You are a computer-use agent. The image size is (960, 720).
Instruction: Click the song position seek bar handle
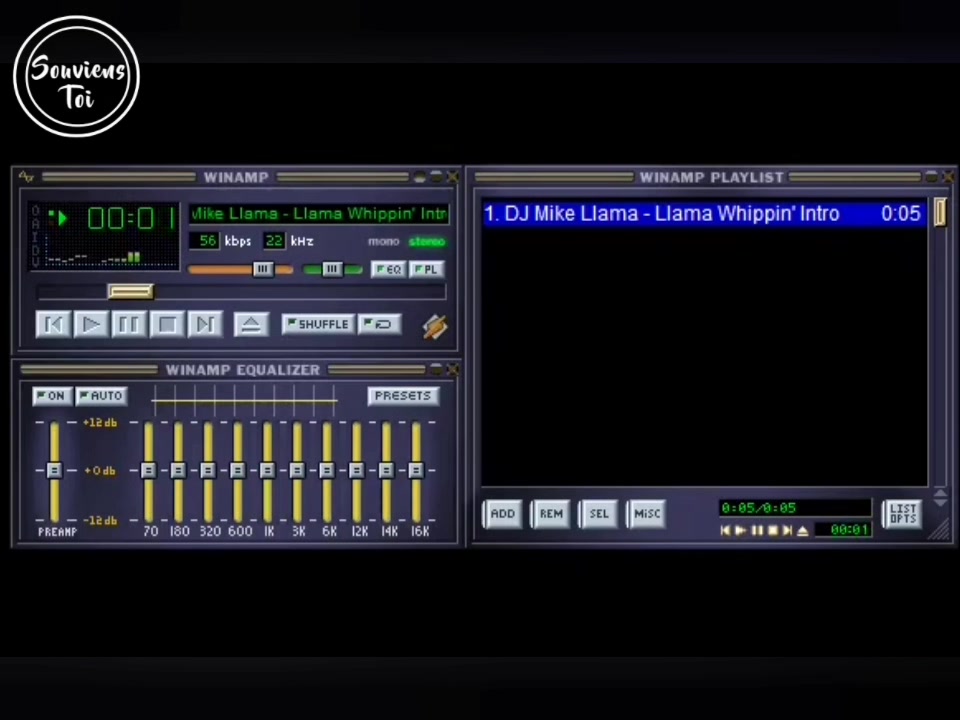[130, 291]
